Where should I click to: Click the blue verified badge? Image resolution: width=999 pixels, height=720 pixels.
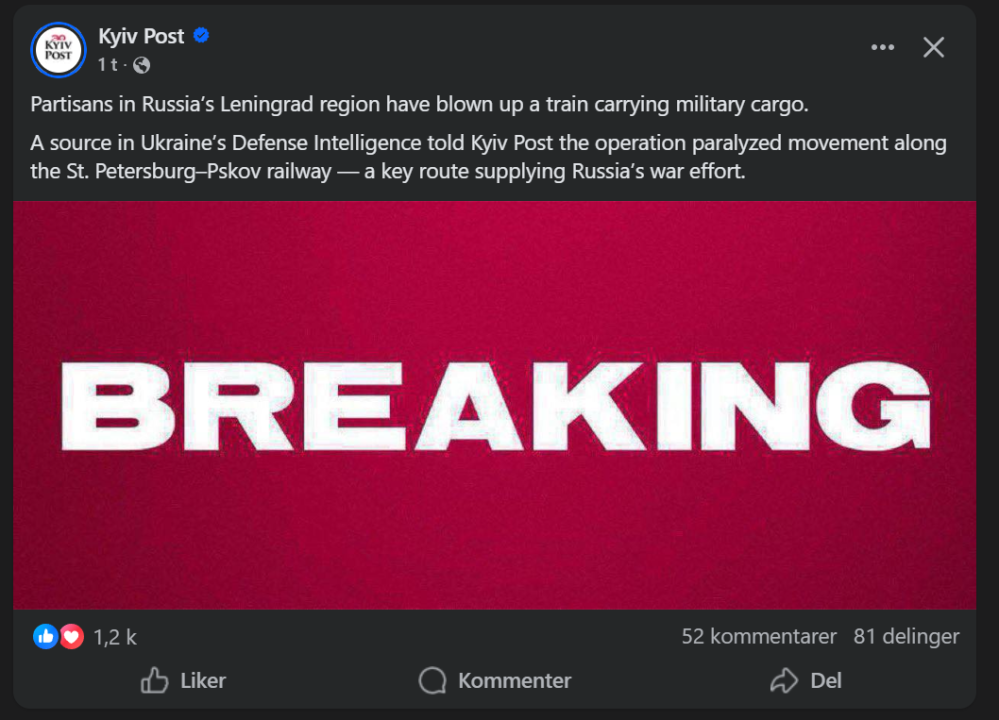[x=201, y=36]
